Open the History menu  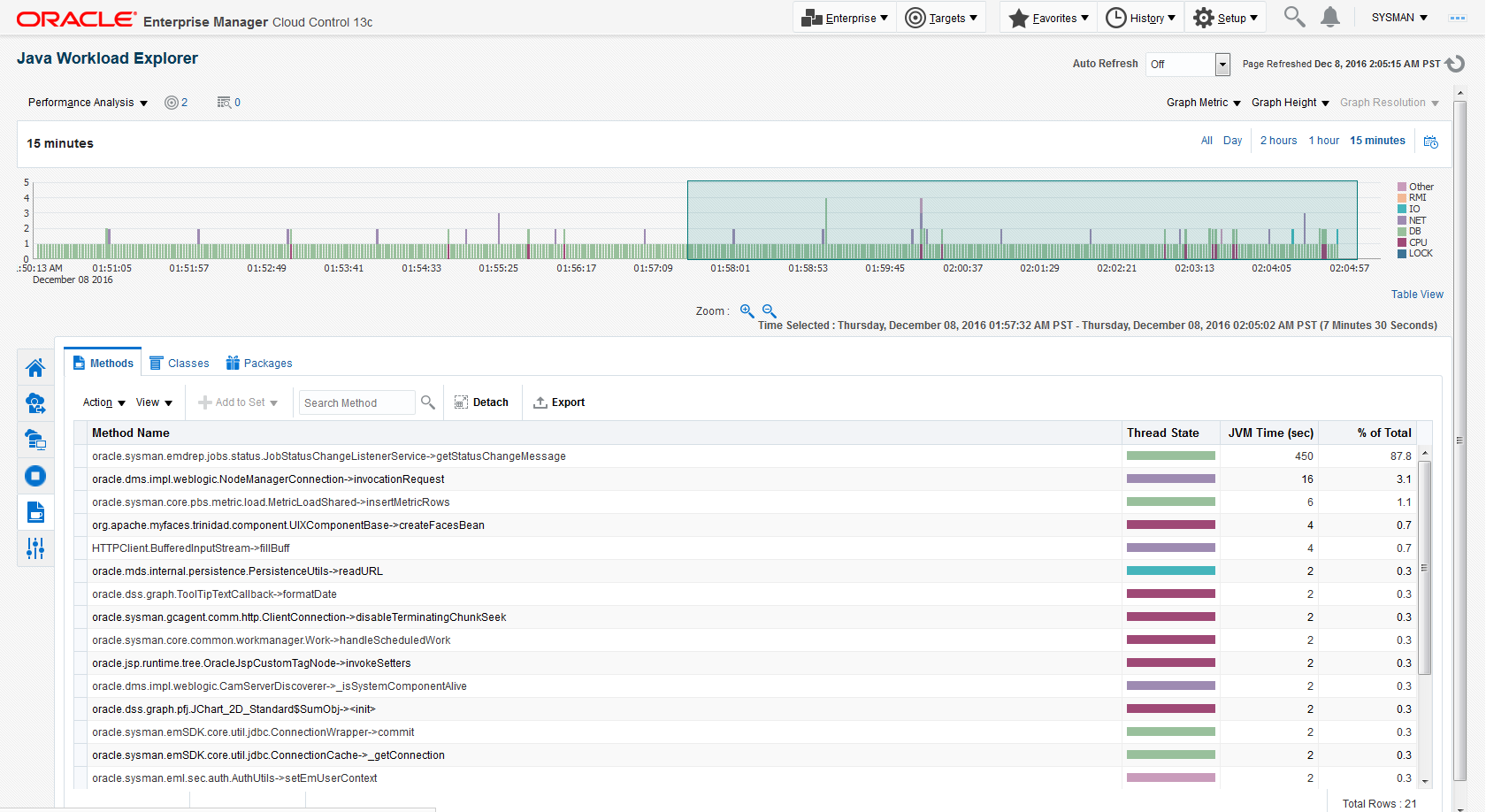click(1141, 18)
